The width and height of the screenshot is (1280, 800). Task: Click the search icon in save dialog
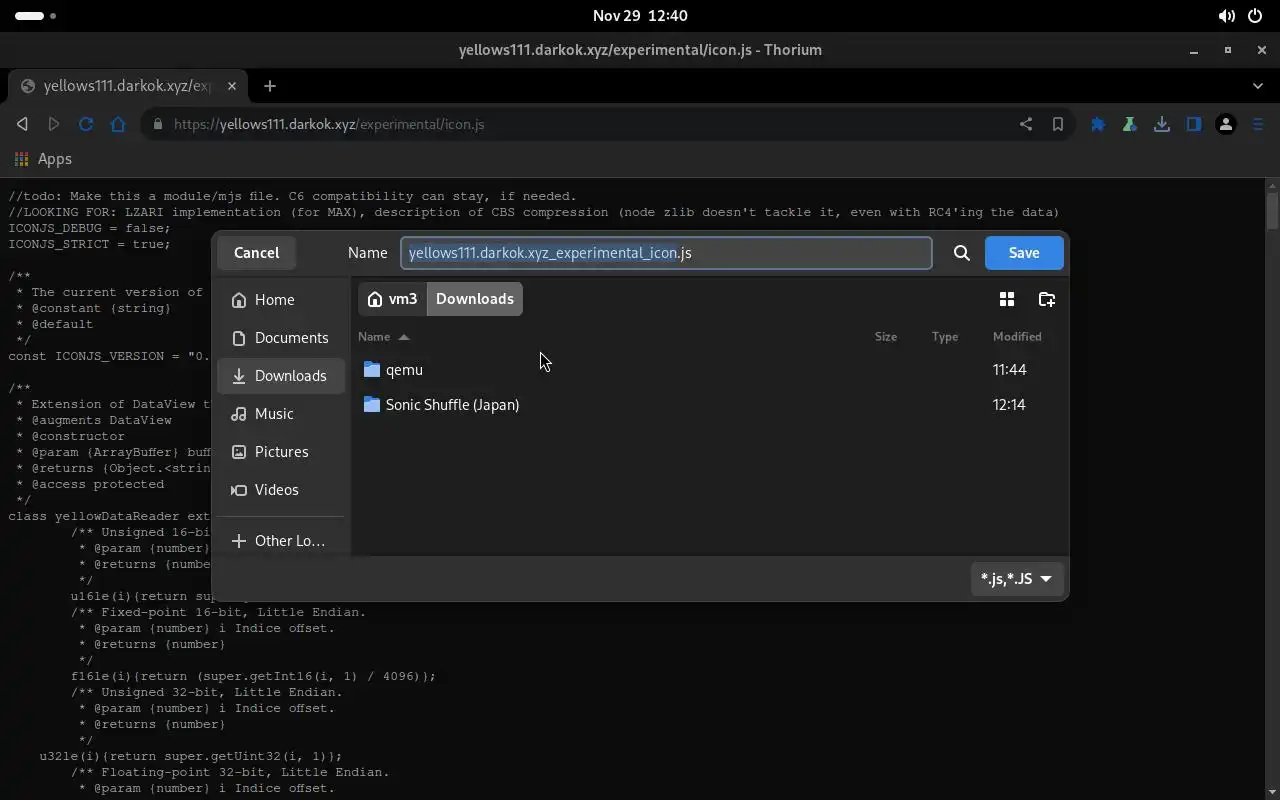pyautogui.click(x=962, y=253)
